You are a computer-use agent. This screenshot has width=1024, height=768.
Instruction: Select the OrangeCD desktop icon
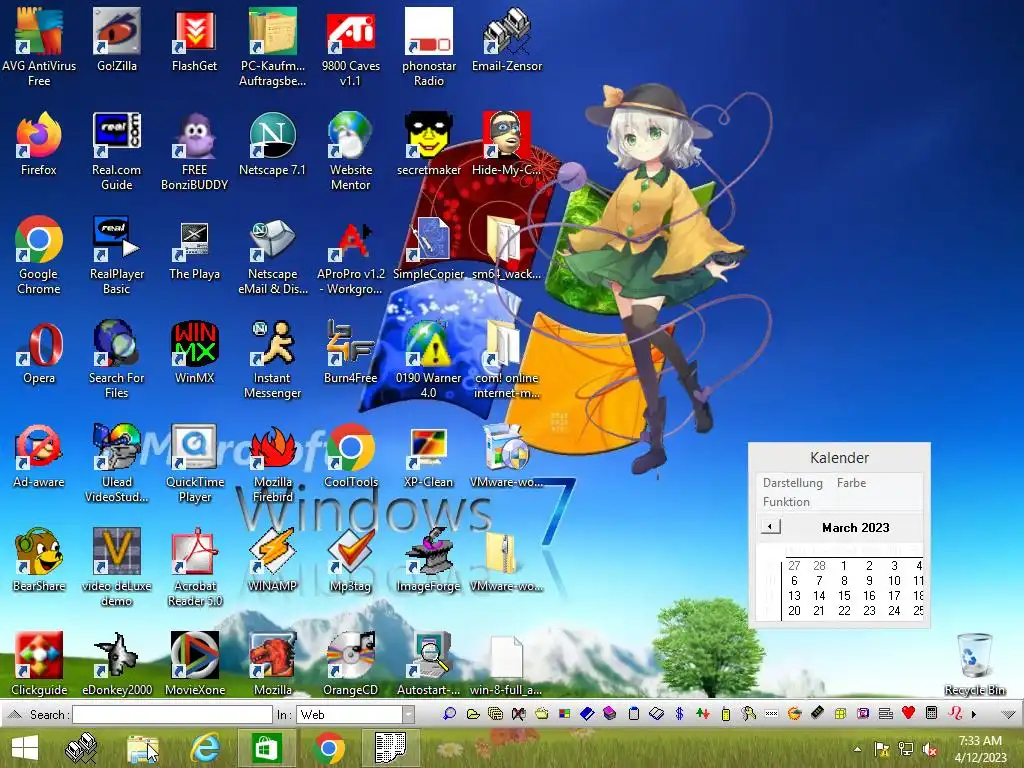351,664
